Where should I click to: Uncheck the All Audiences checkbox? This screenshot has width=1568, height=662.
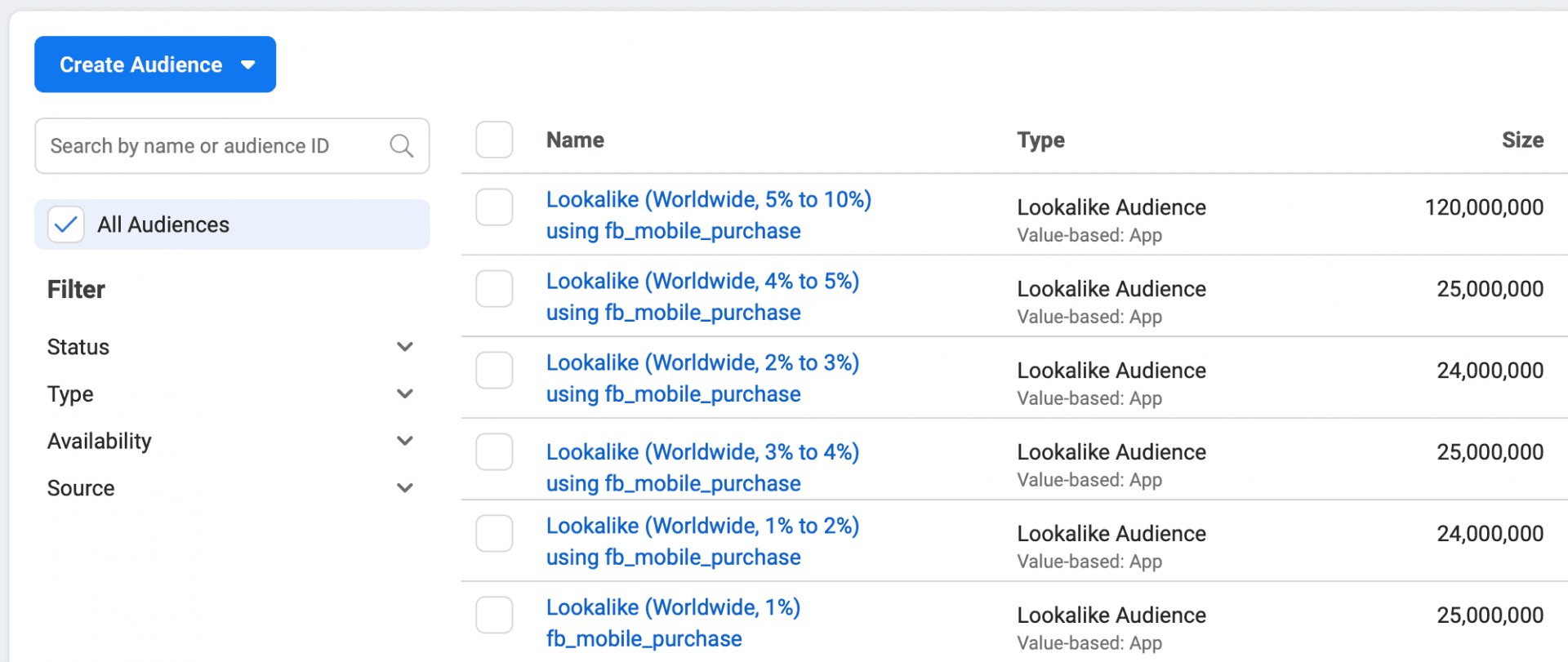(65, 224)
